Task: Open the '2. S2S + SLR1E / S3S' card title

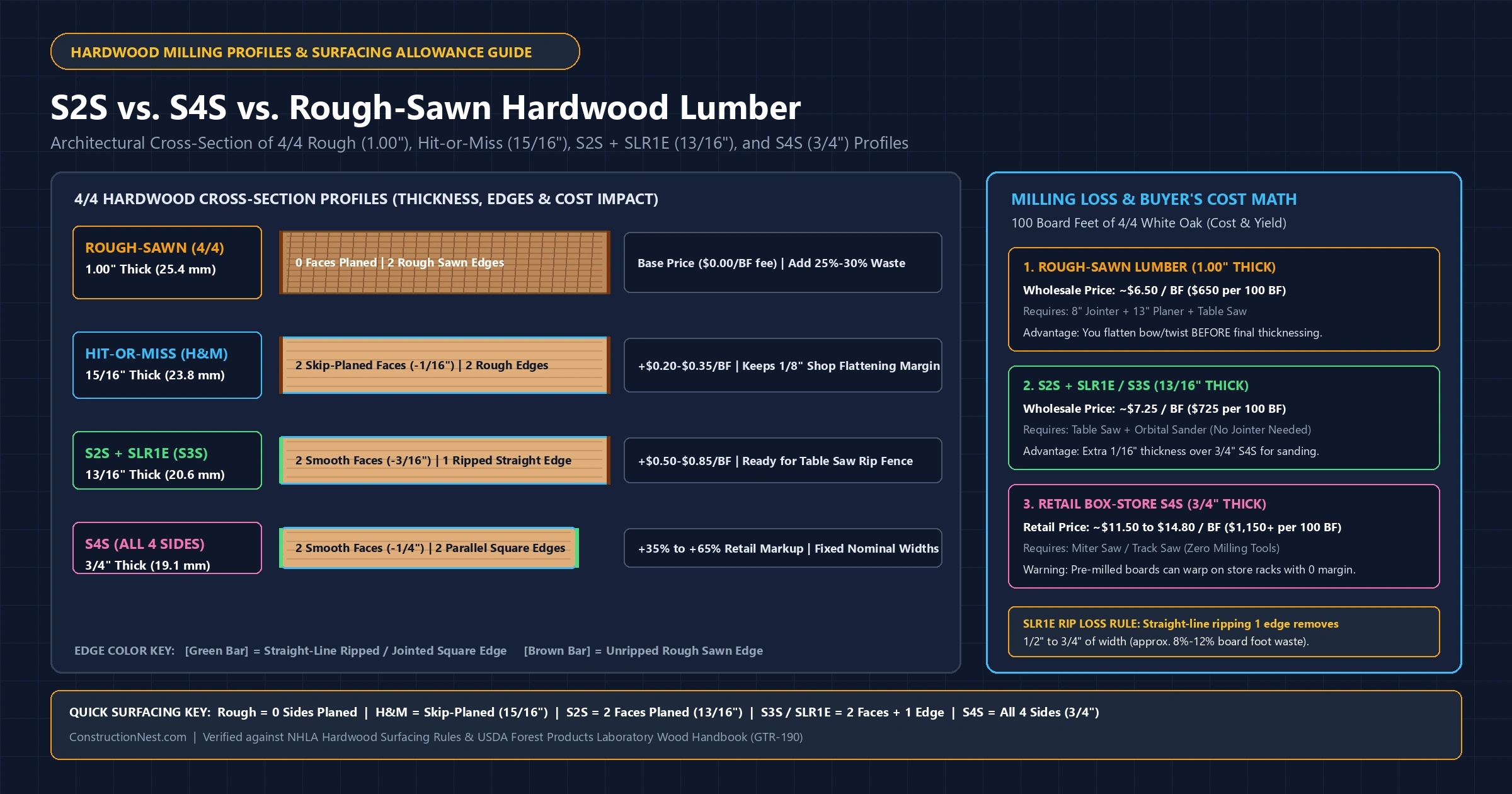Action: [x=1135, y=386]
